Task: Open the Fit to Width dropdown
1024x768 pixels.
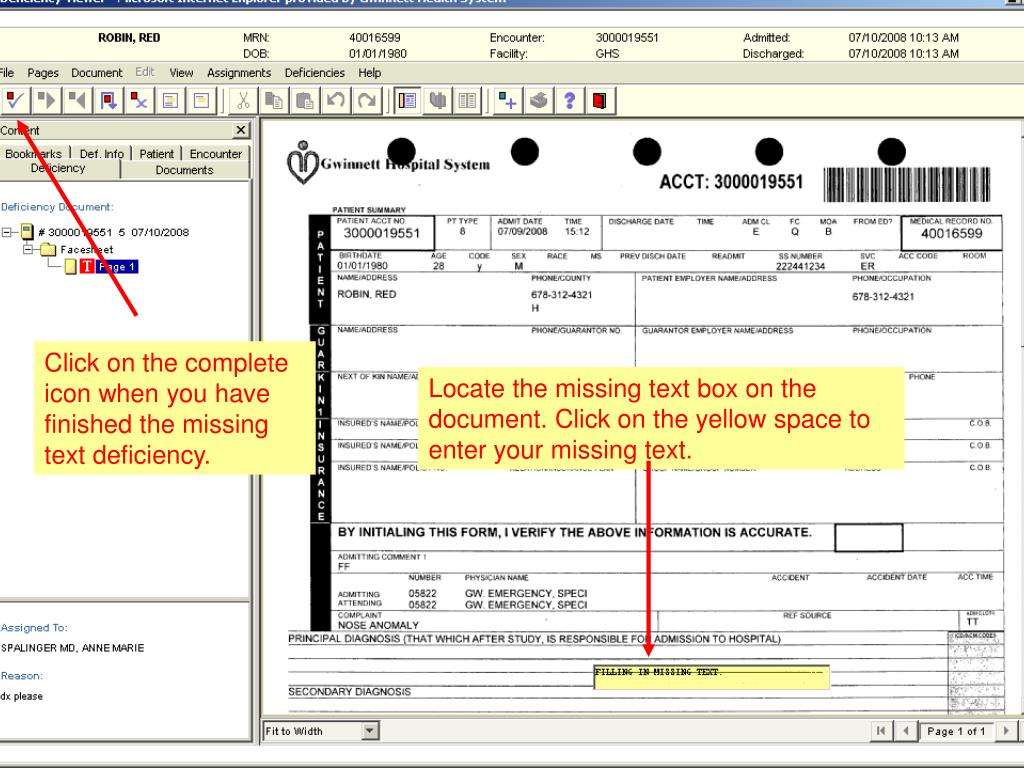Action: [x=370, y=731]
